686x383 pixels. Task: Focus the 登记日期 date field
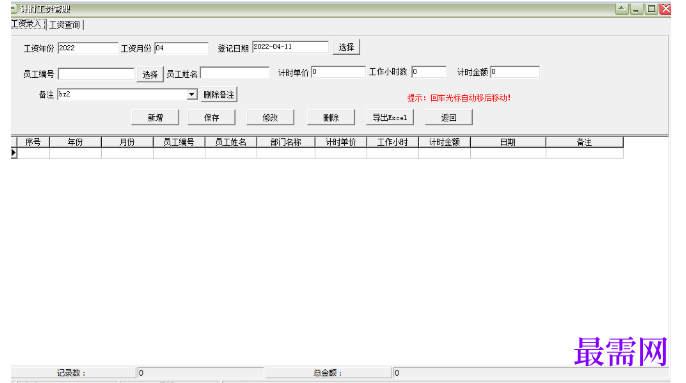coord(290,47)
